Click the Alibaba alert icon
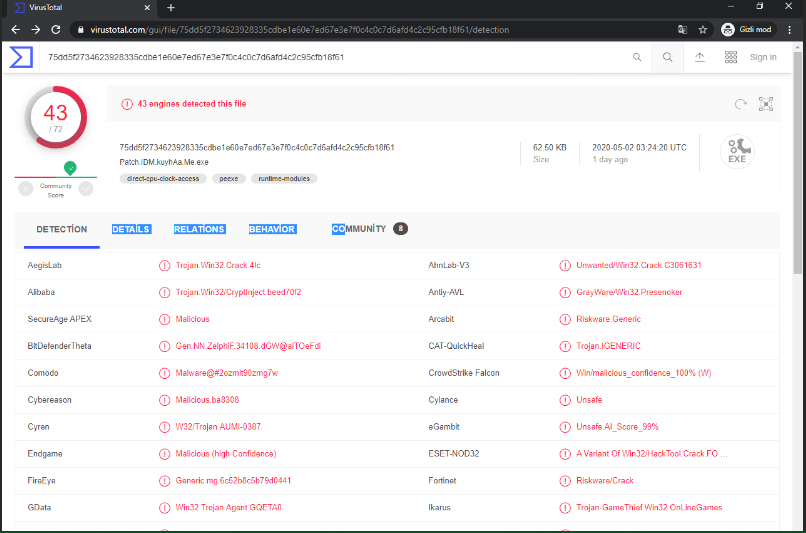806x533 pixels. tap(164, 292)
